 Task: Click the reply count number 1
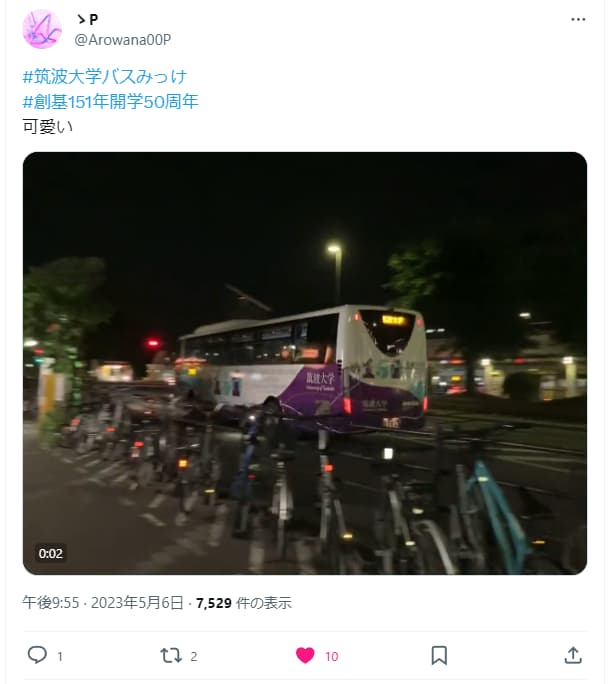(60, 657)
